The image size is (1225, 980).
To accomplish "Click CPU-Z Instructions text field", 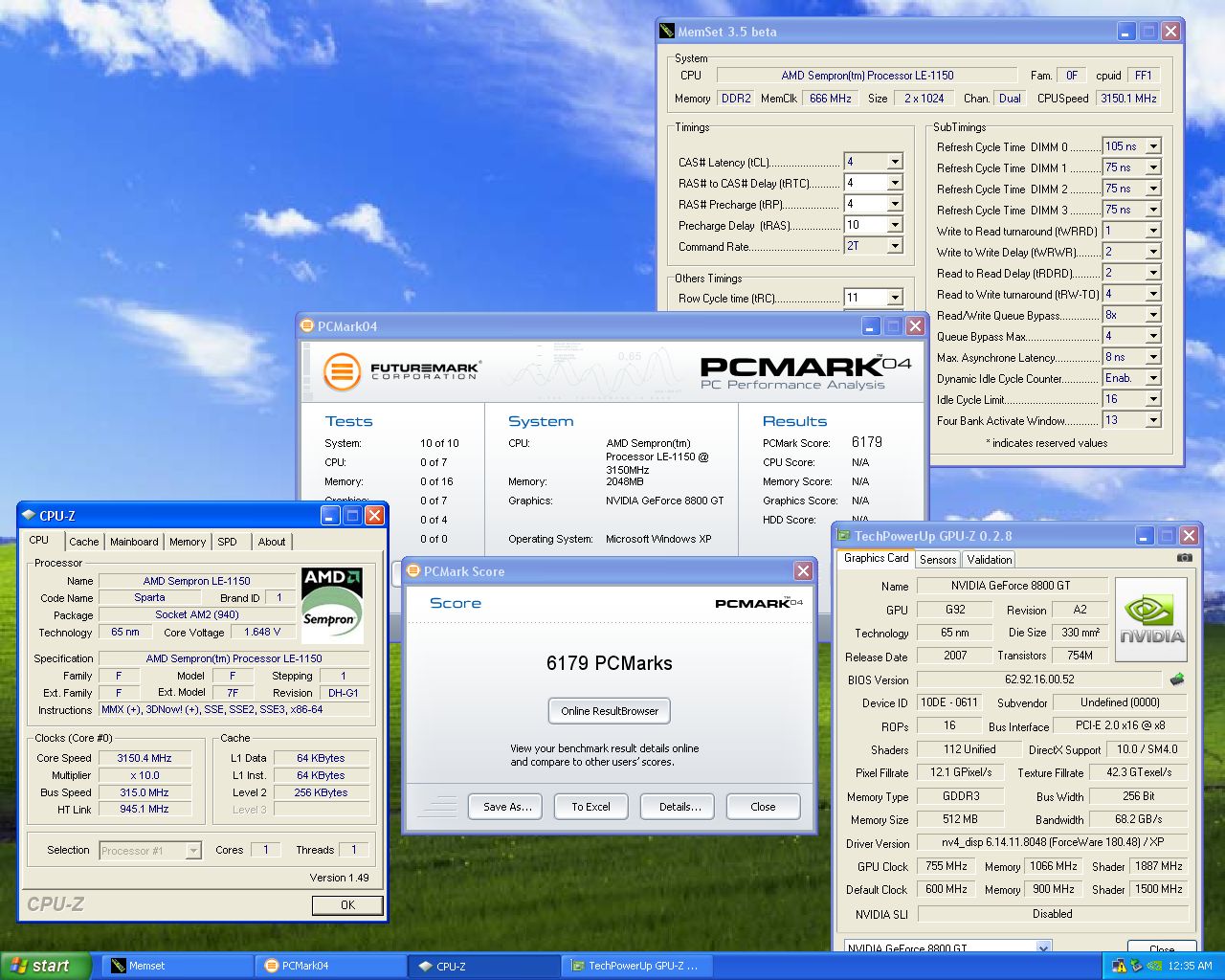I will [234, 710].
